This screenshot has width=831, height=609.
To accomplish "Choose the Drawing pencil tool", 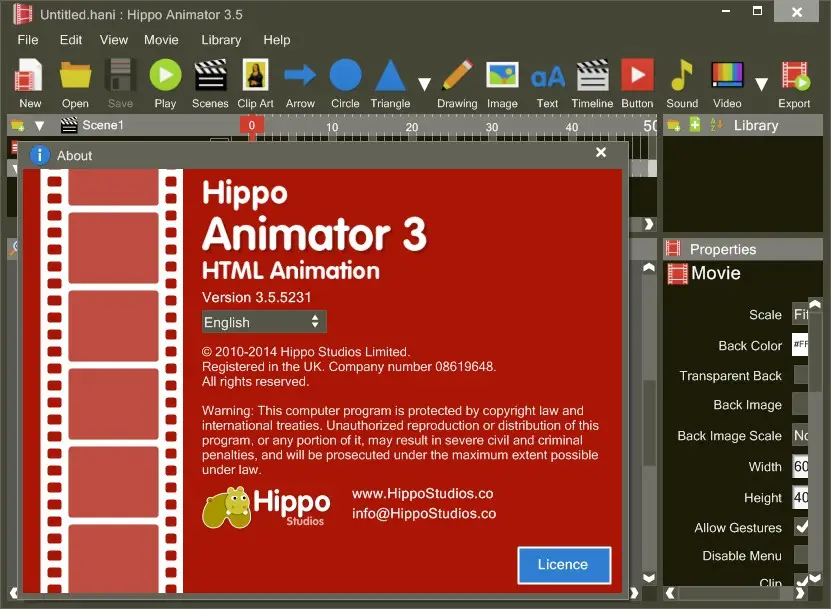I will click(457, 83).
